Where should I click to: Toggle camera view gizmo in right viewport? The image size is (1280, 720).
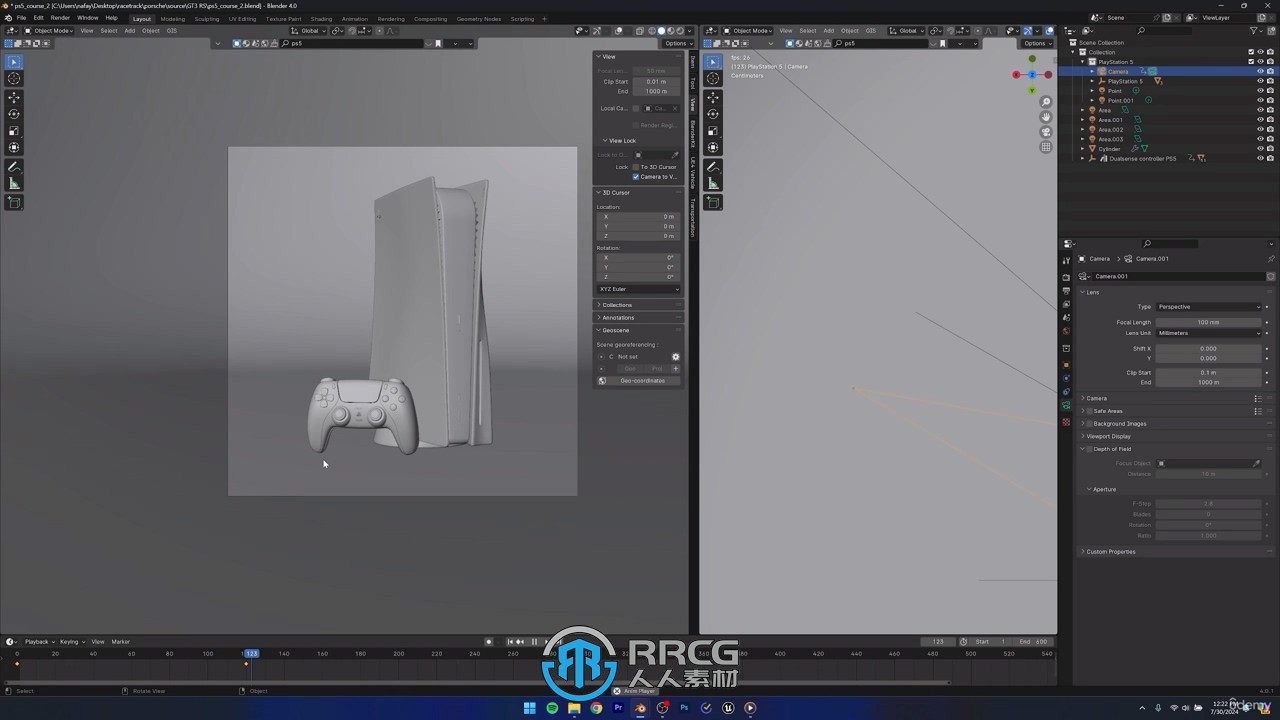pyautogui.click(x=1046, y=132)
